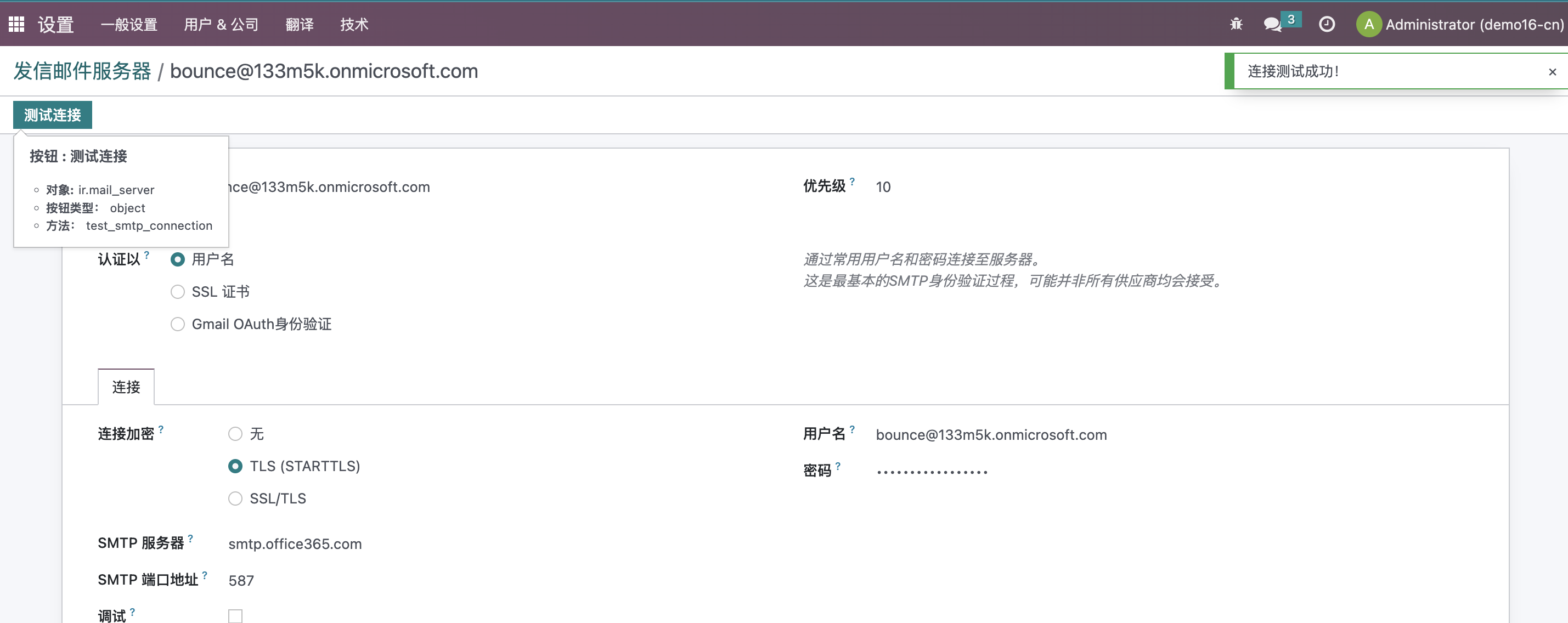Open the conversations chat icon
1568x623 pixels.
[x=1272, y=24]
